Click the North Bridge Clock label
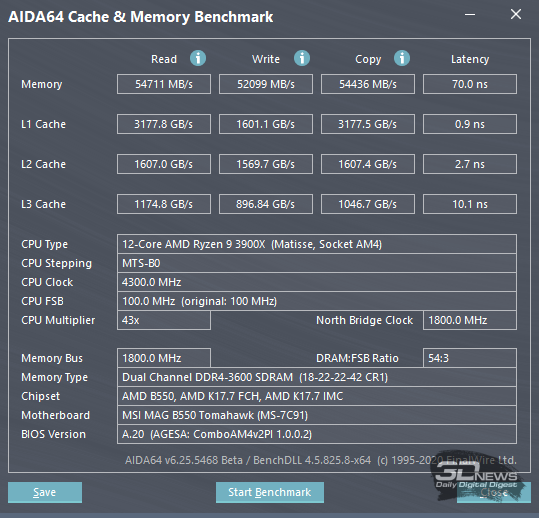Screen dimensions: 539x518 [364, 320]
